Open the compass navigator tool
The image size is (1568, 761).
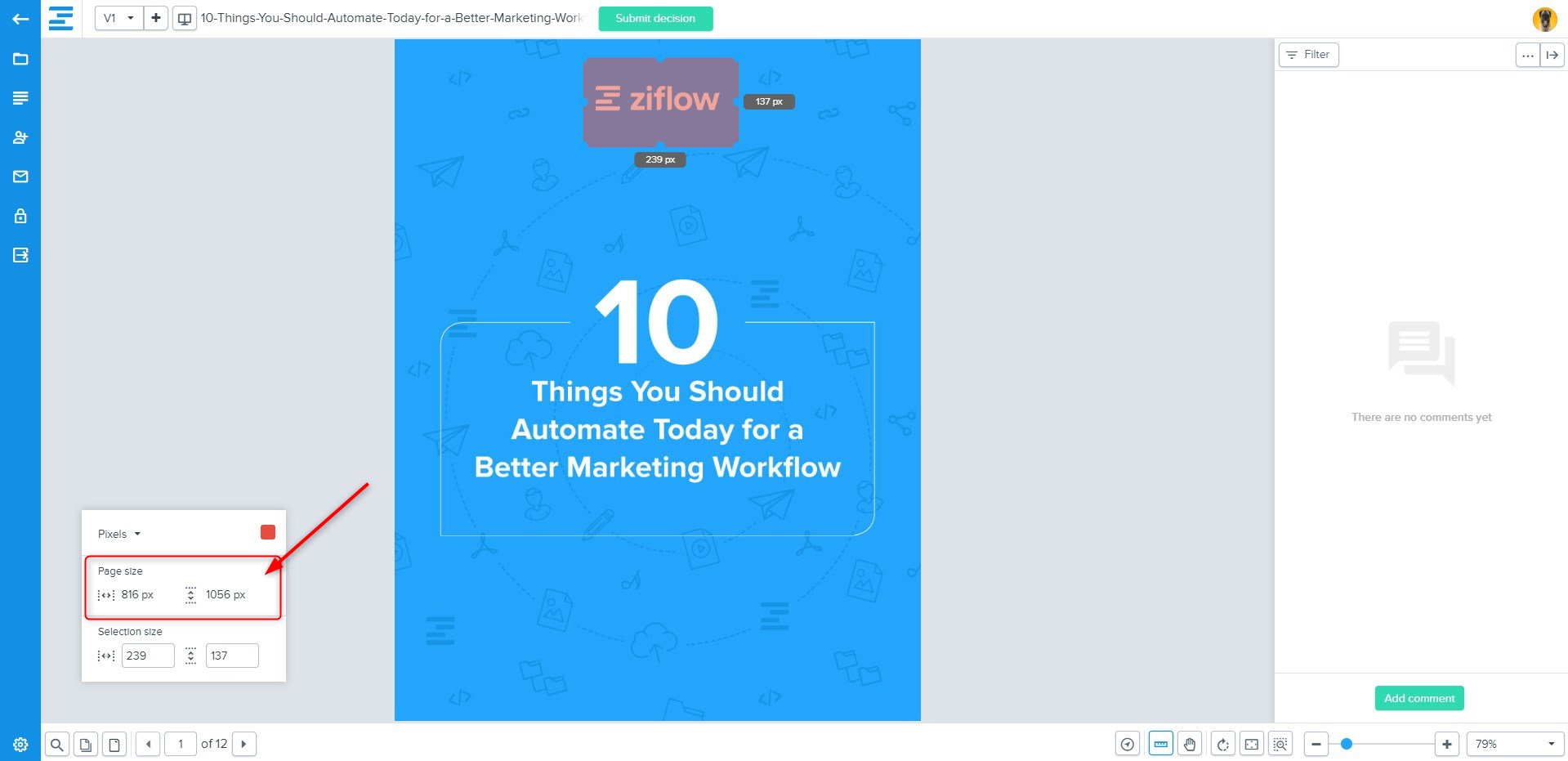click(x=1128, y=744)
